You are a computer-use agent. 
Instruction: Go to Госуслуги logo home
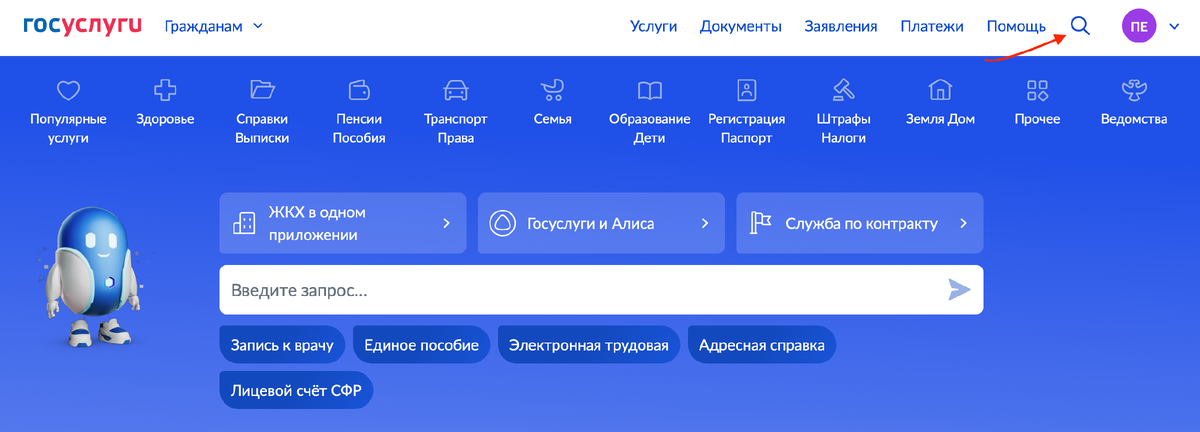tap(82, 26)
